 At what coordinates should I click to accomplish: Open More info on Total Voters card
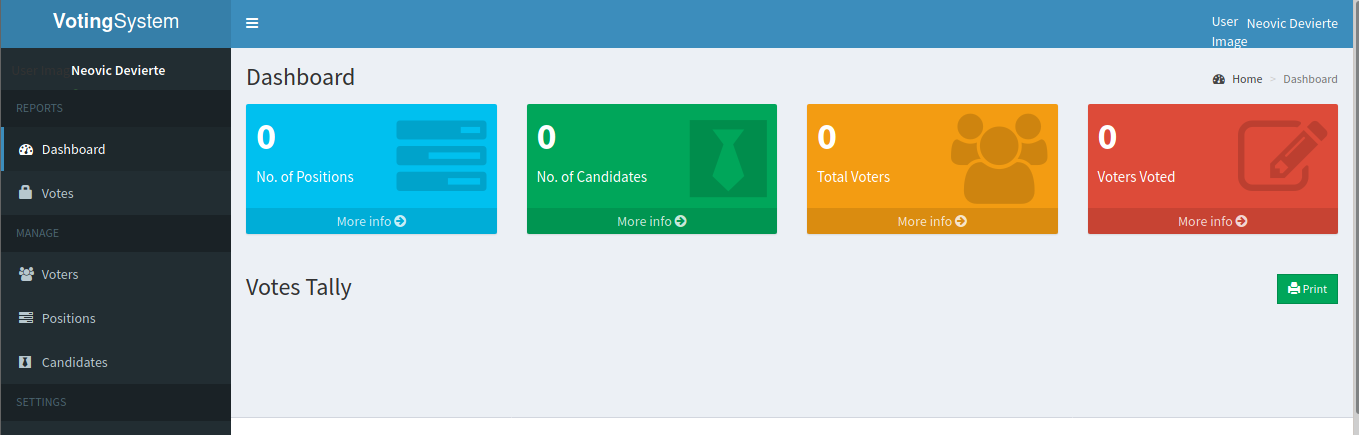point(932,221)
